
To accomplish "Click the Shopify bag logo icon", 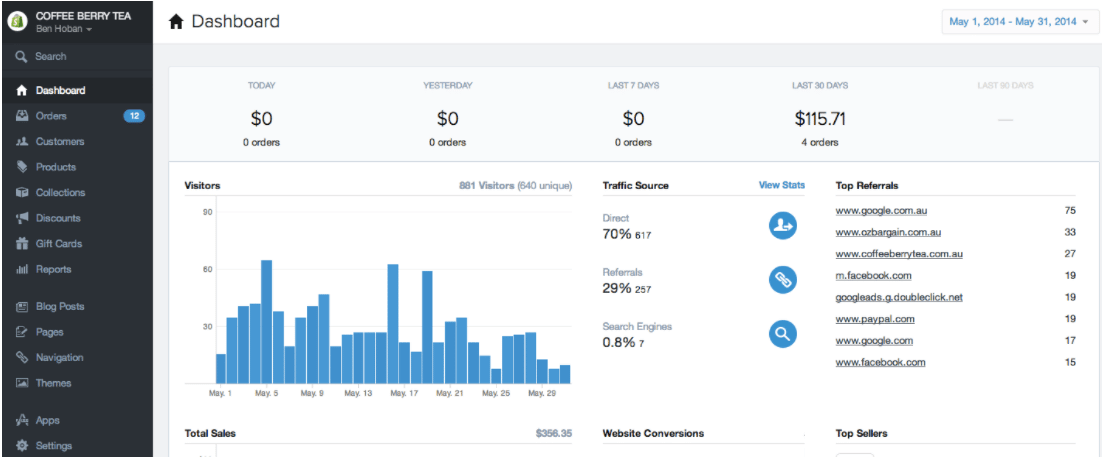I will [x=17, y=22].
